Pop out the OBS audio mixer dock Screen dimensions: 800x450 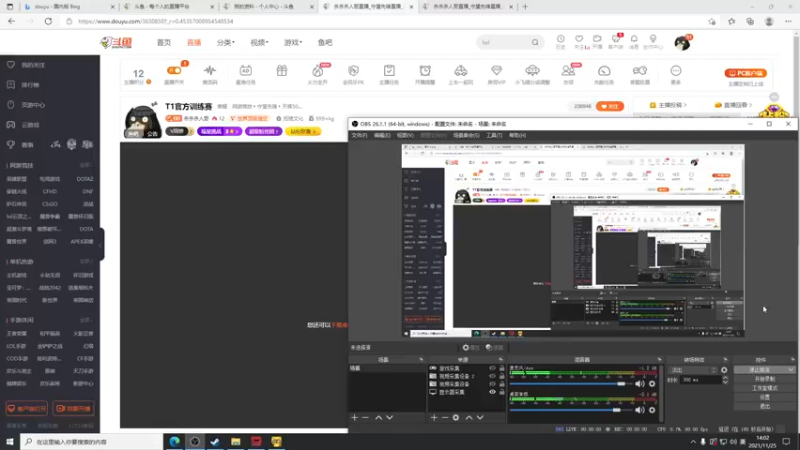click(x=659, y=360)
